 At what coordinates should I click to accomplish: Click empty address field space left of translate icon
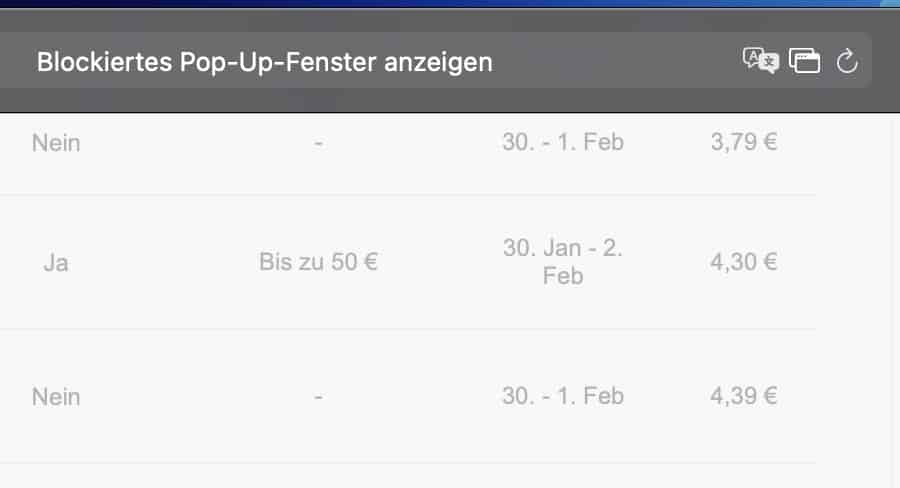[x=620, y=62]
